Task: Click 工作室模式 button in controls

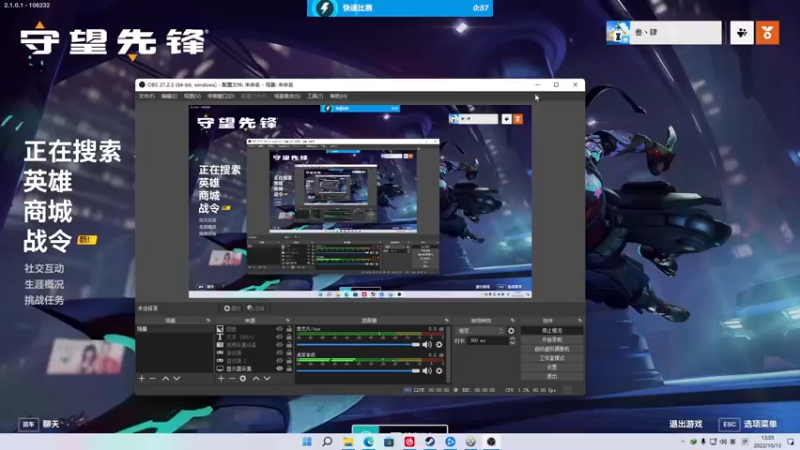Action: coord(552,358)
